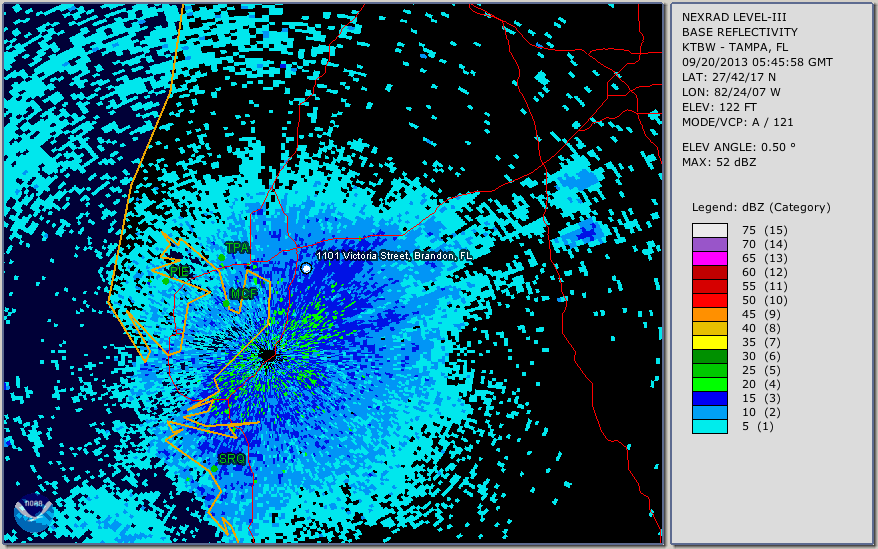
Task: Click the 'MODE/VCP: A / 121' text
Action: click(737, 122)
